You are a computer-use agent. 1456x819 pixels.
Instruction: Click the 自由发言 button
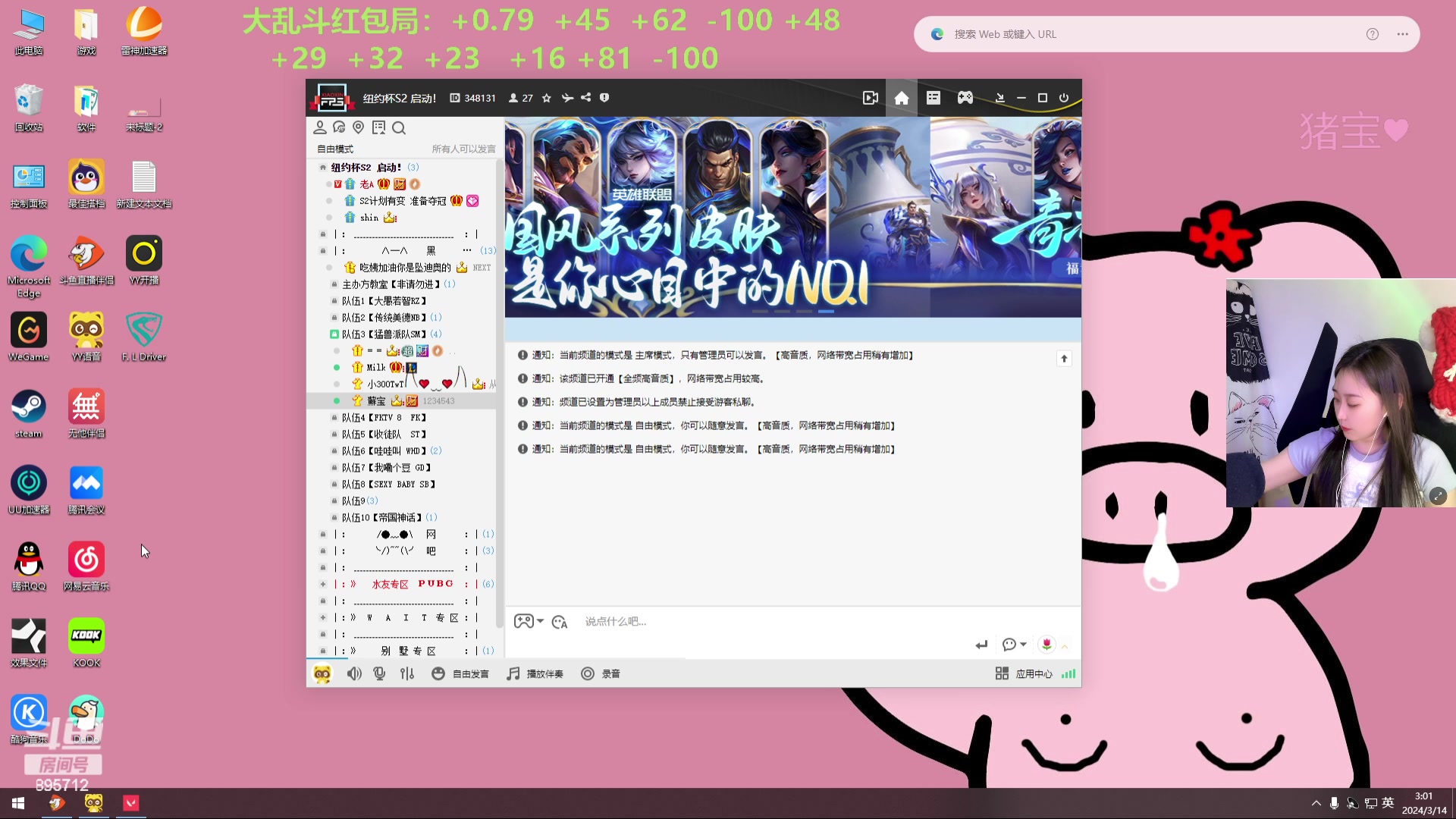(x=470, y=673)
